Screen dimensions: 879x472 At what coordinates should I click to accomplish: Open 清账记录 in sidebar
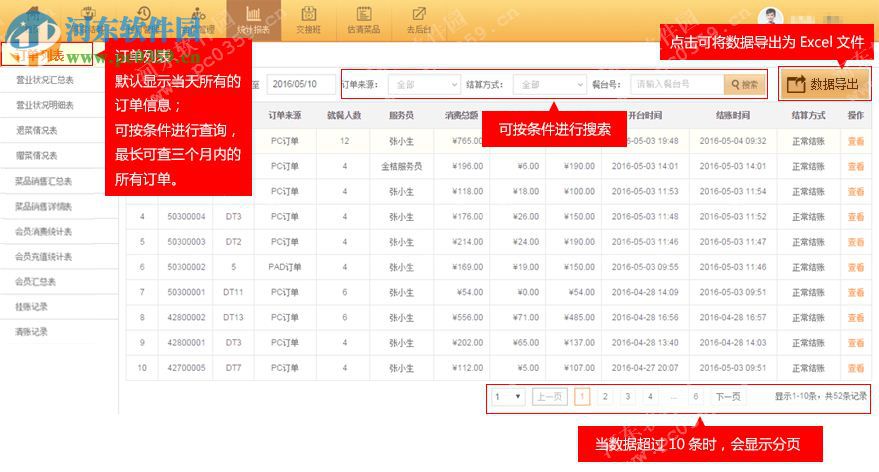pos(31,332)
